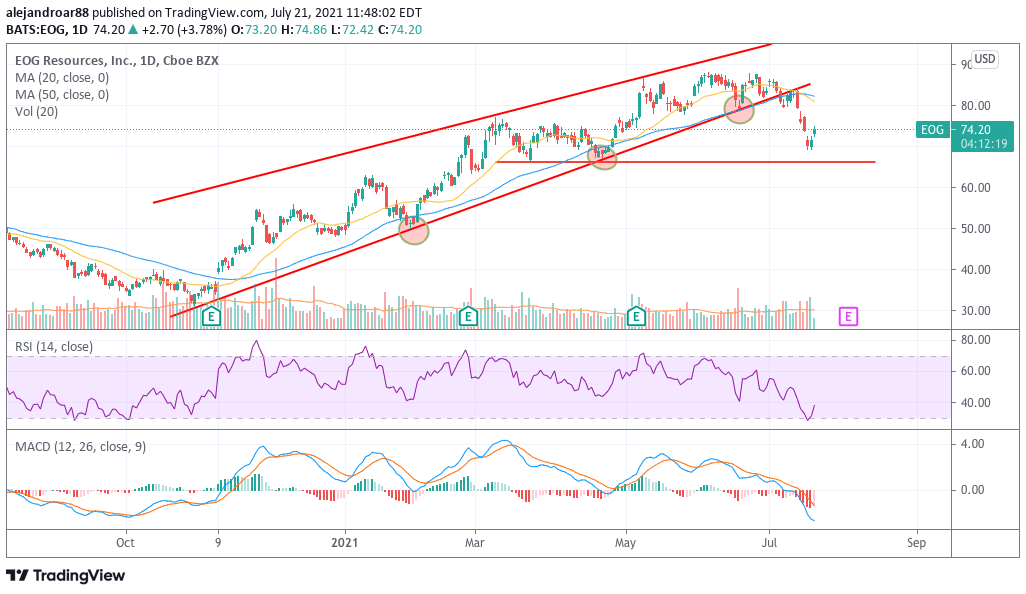Click the MACD 4.00 axis label

click(x=972, y=444)
